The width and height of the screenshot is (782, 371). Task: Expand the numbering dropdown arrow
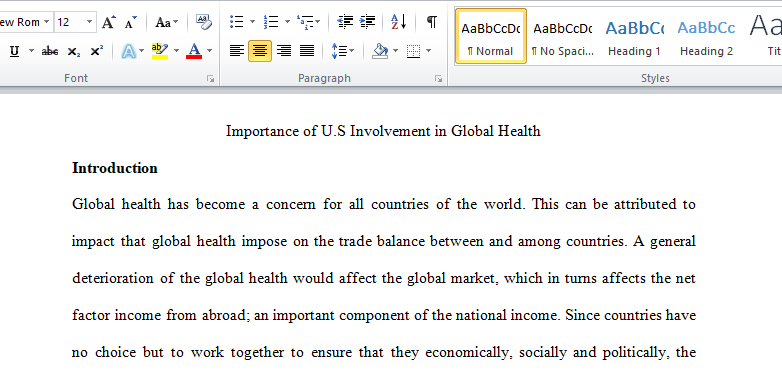click(287, 22)
